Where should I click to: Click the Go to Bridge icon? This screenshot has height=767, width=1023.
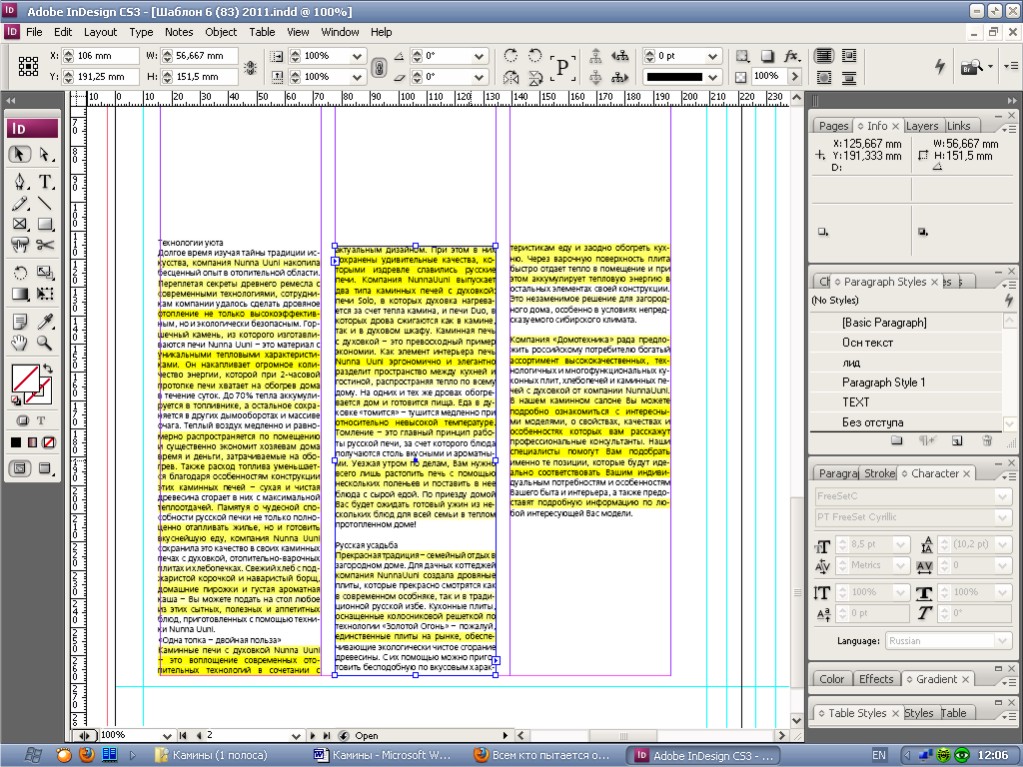[971, 67]
